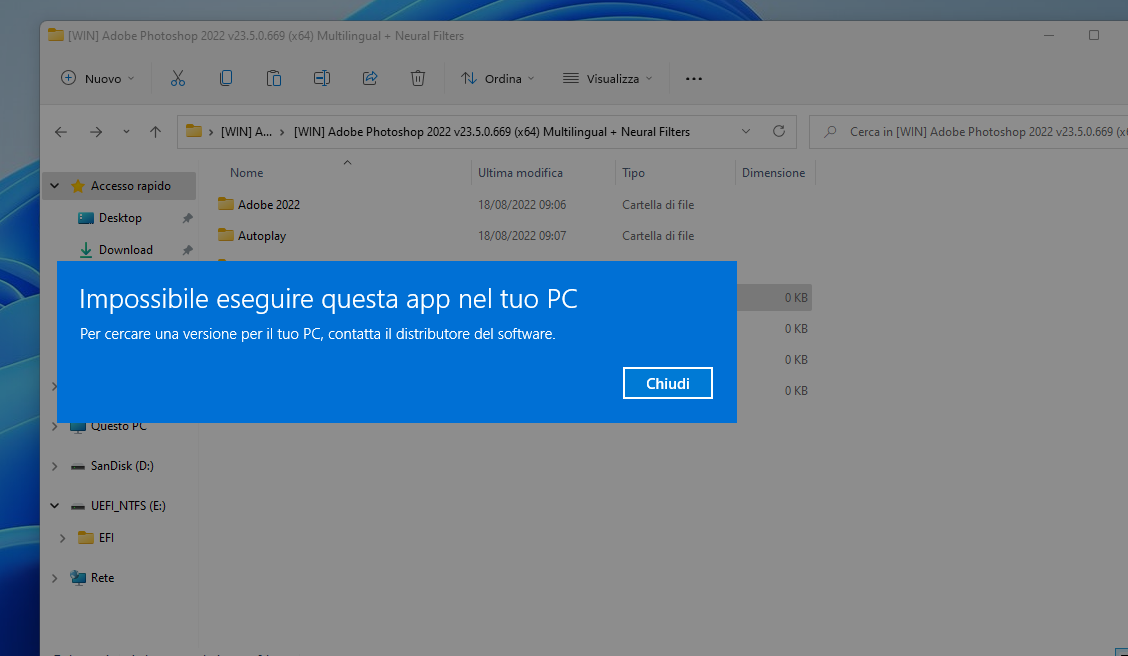Open the Nuovo menu in Explorer
This screenshot has width=1128, height=656.
point(98,78)
